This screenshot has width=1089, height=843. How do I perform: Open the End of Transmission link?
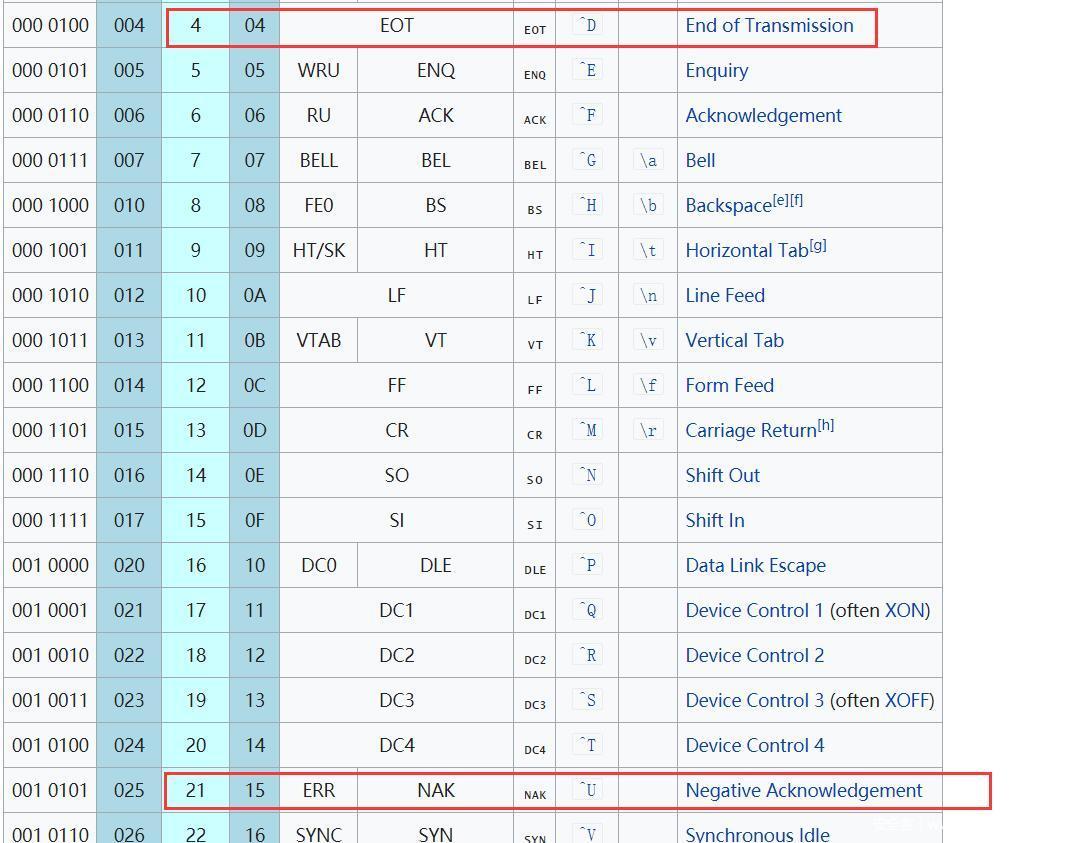pos(769,26)
